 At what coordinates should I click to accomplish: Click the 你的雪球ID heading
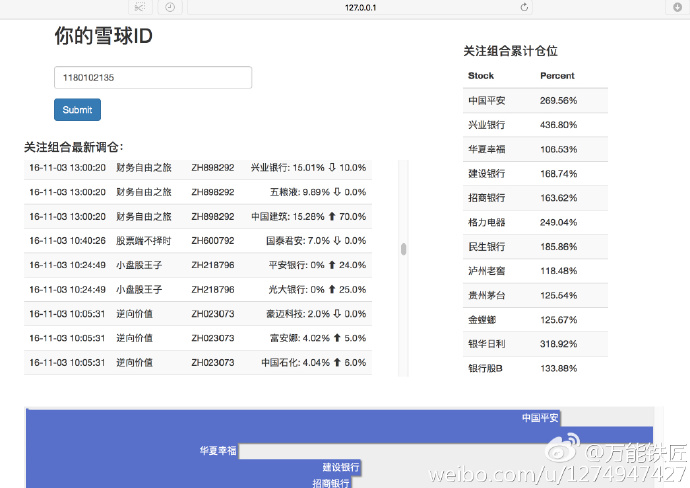point(103,36)
